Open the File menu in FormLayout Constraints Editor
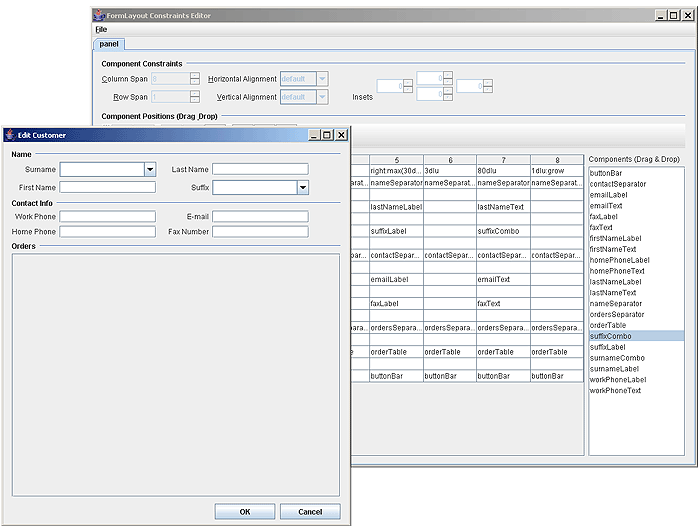The width and height of the screenshot is (700, 530). pyautogui.click(x=101, y=29)
